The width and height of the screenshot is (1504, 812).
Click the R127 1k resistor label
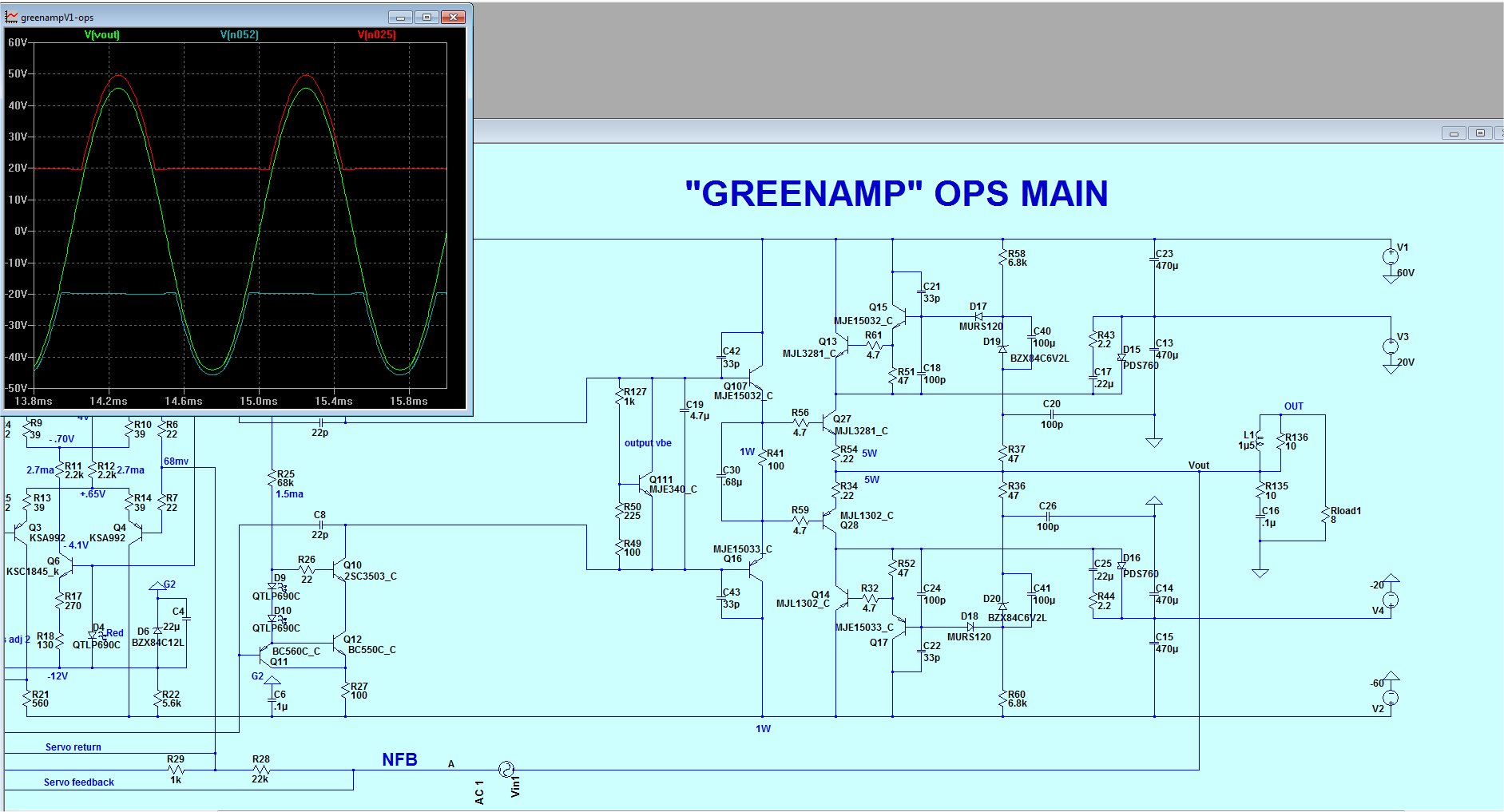tap(635, 397)
